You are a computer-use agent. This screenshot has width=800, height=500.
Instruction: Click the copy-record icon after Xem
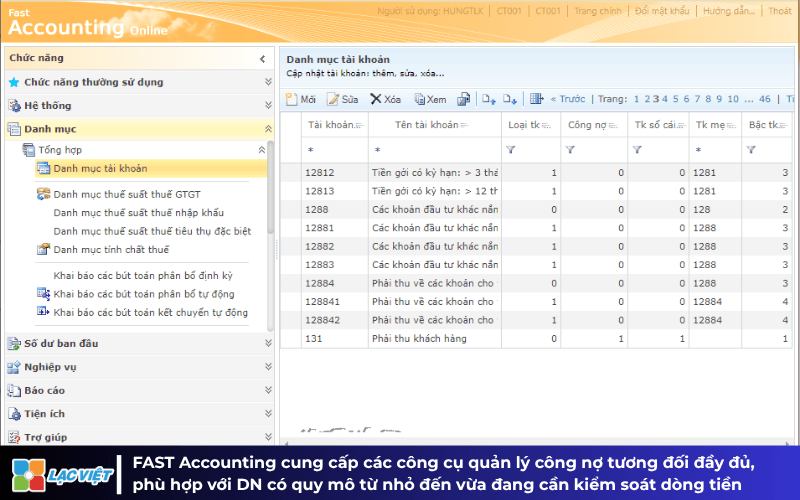[x=463, y=99]
